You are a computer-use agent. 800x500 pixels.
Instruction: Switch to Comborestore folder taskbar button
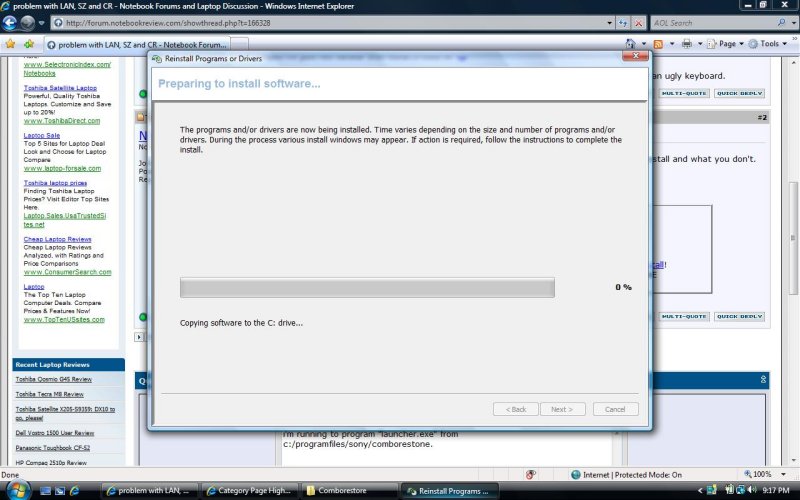coord(349,491)
